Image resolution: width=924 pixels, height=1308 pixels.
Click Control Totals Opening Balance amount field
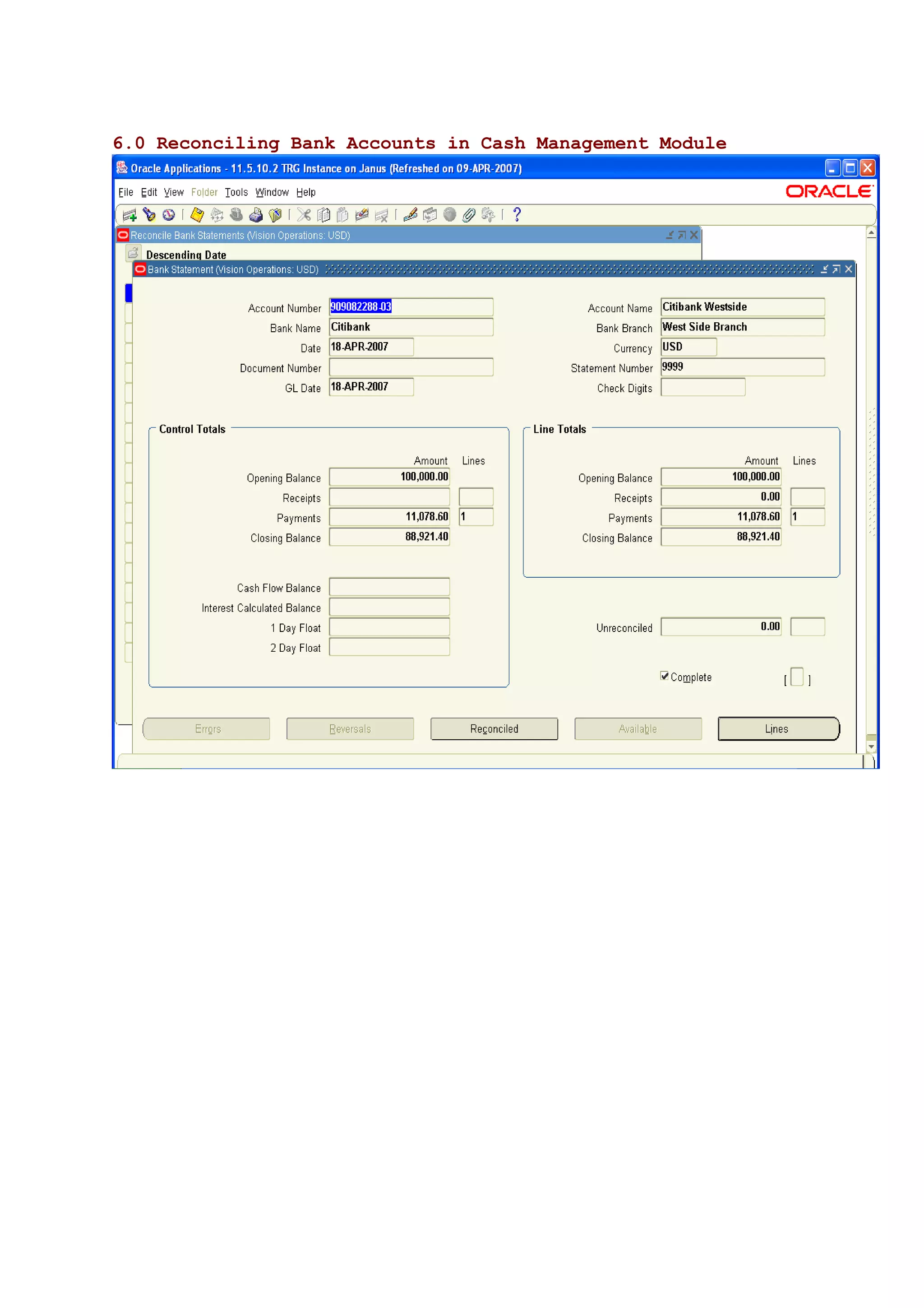[x=389, y=477]
